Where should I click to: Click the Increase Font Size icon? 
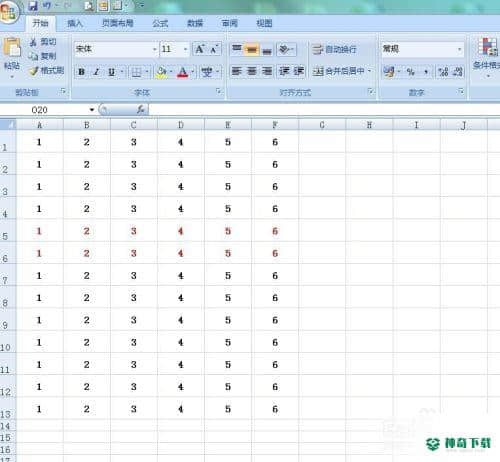click(200, 49)
